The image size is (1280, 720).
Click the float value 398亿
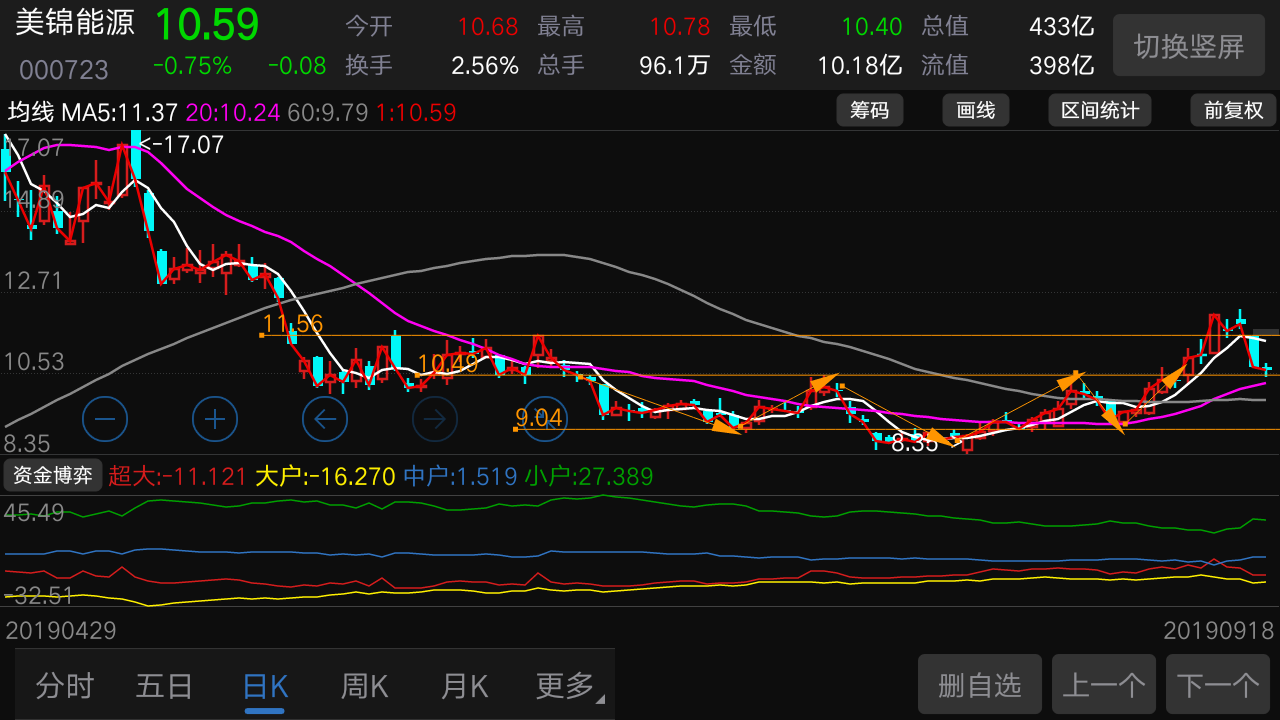[1062, 66]
